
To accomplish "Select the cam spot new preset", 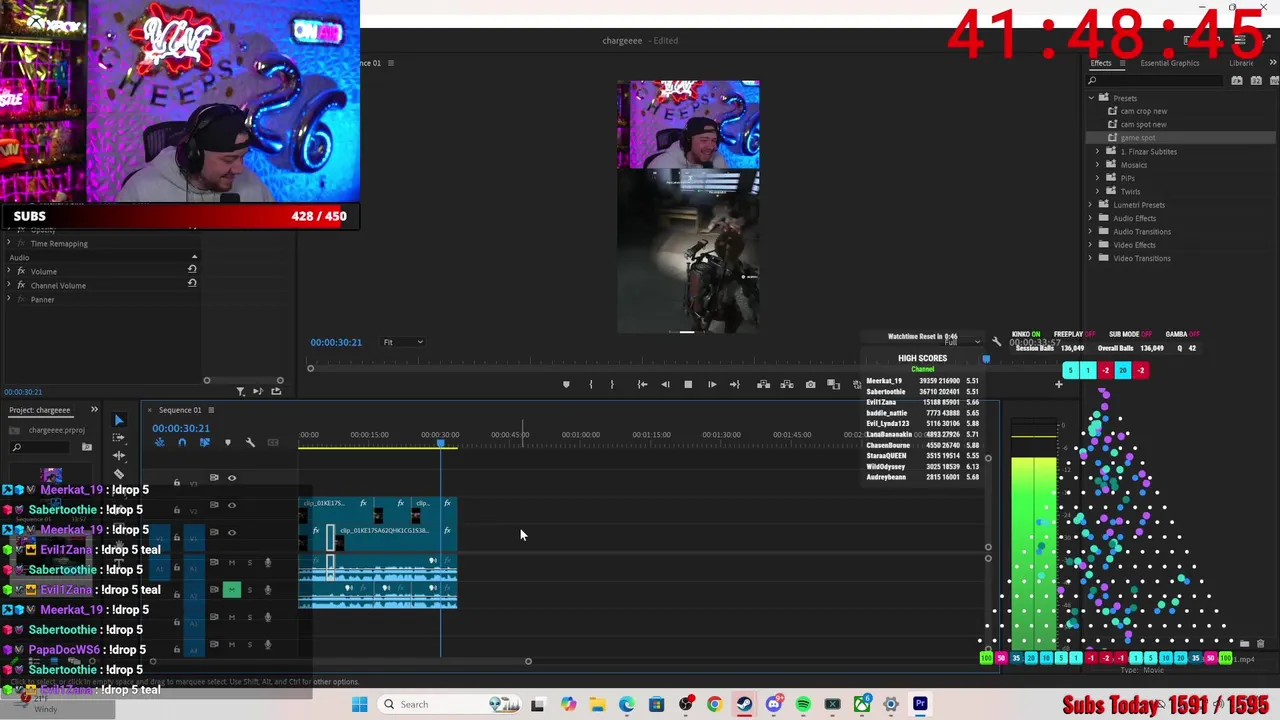I will click(1143, 124).
